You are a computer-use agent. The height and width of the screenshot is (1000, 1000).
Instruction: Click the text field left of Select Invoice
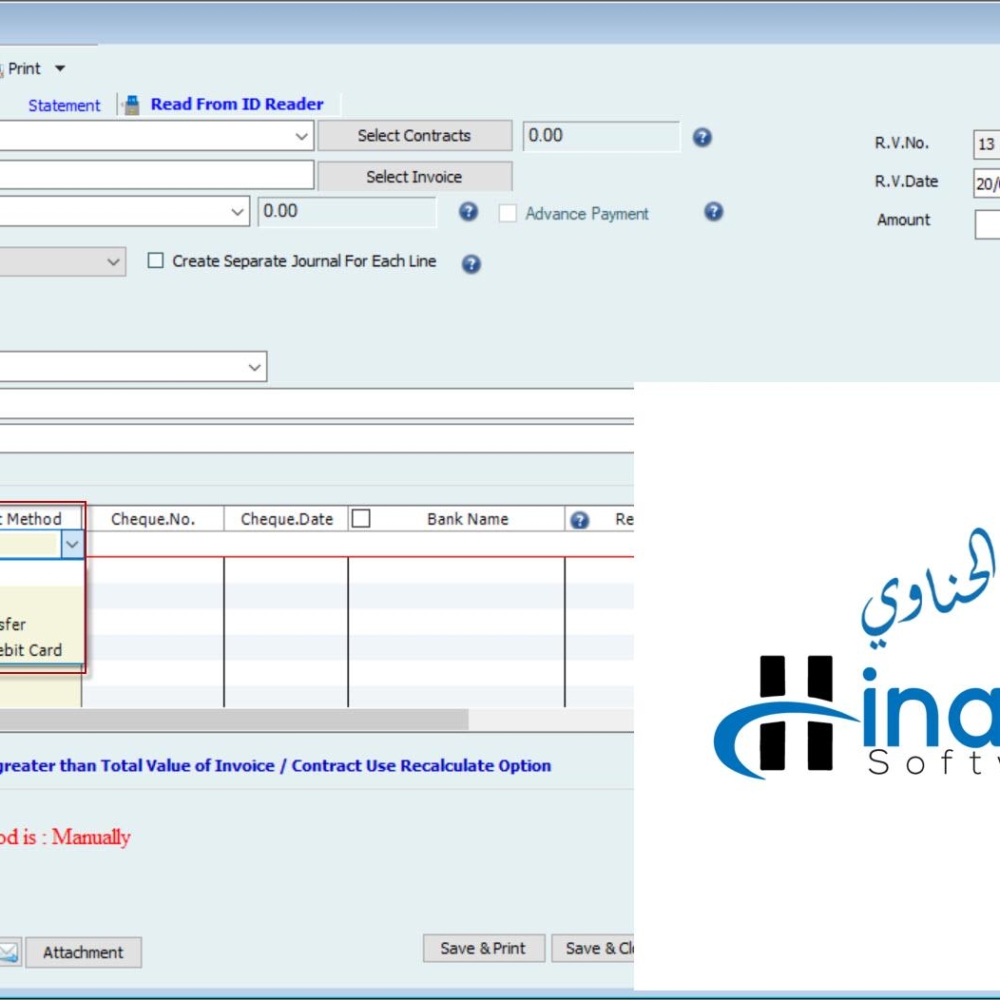[x=156, y=175]
